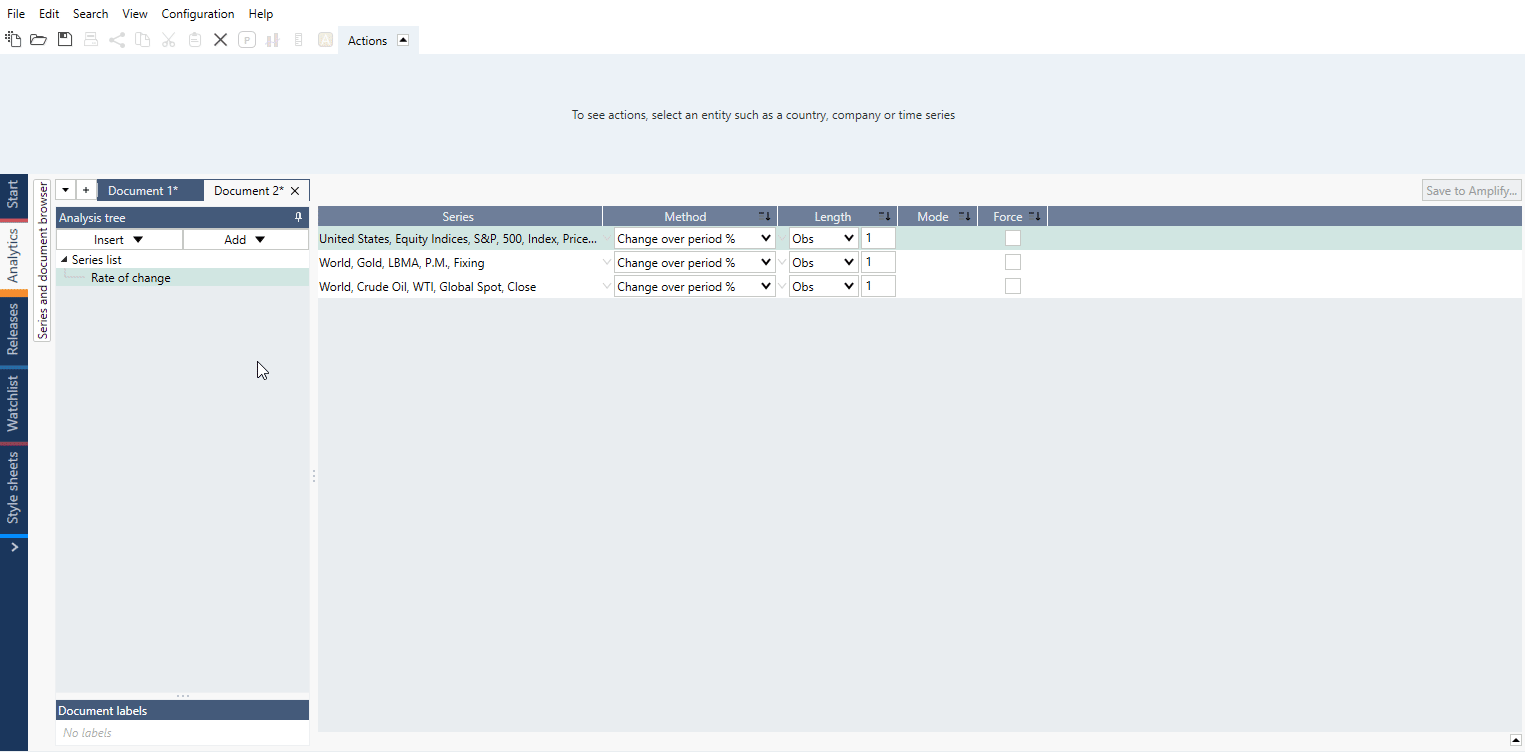Enable Force checkbox for S&P 500 row
Image resolution: width=1525 pixels, height=752 pixels.
click(x=1013, y=238)
